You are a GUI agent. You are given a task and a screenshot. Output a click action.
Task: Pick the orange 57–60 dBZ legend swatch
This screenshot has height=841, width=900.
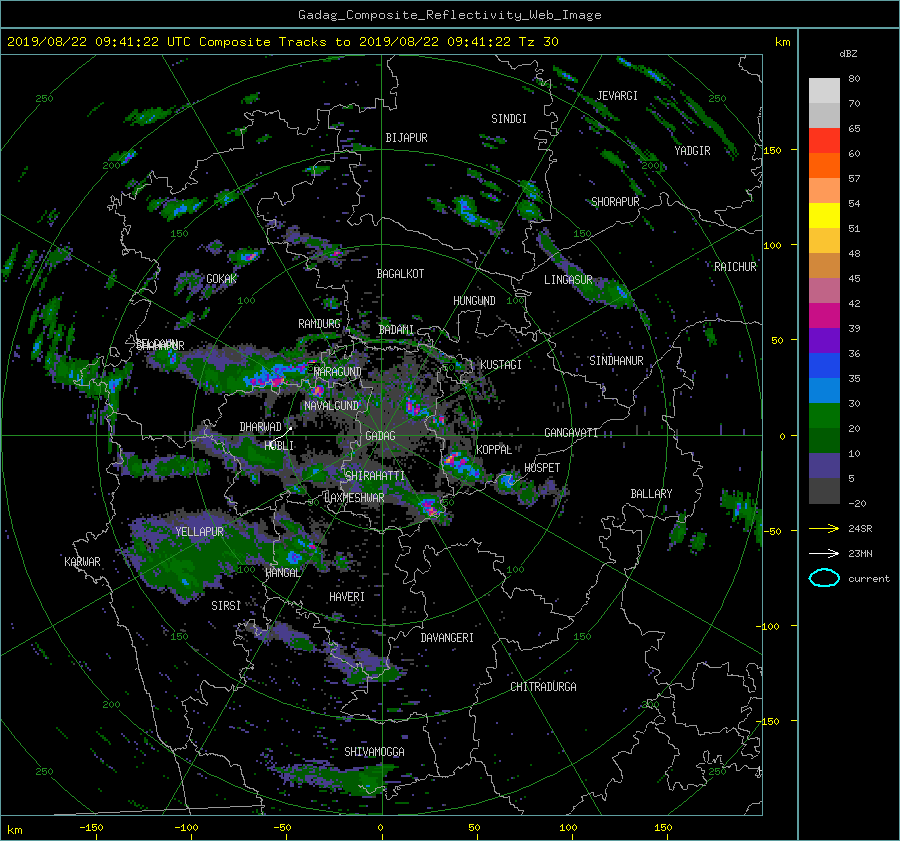[824, 165]
